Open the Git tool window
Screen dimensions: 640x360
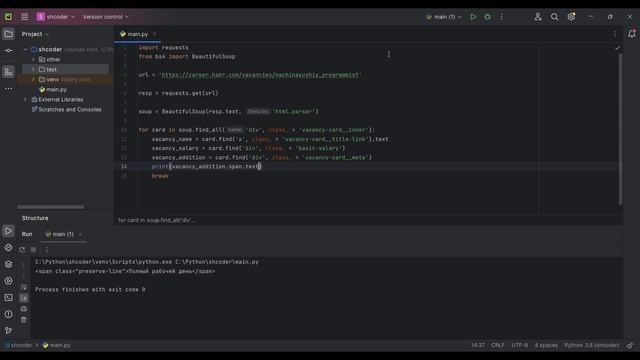pos(8,331)
